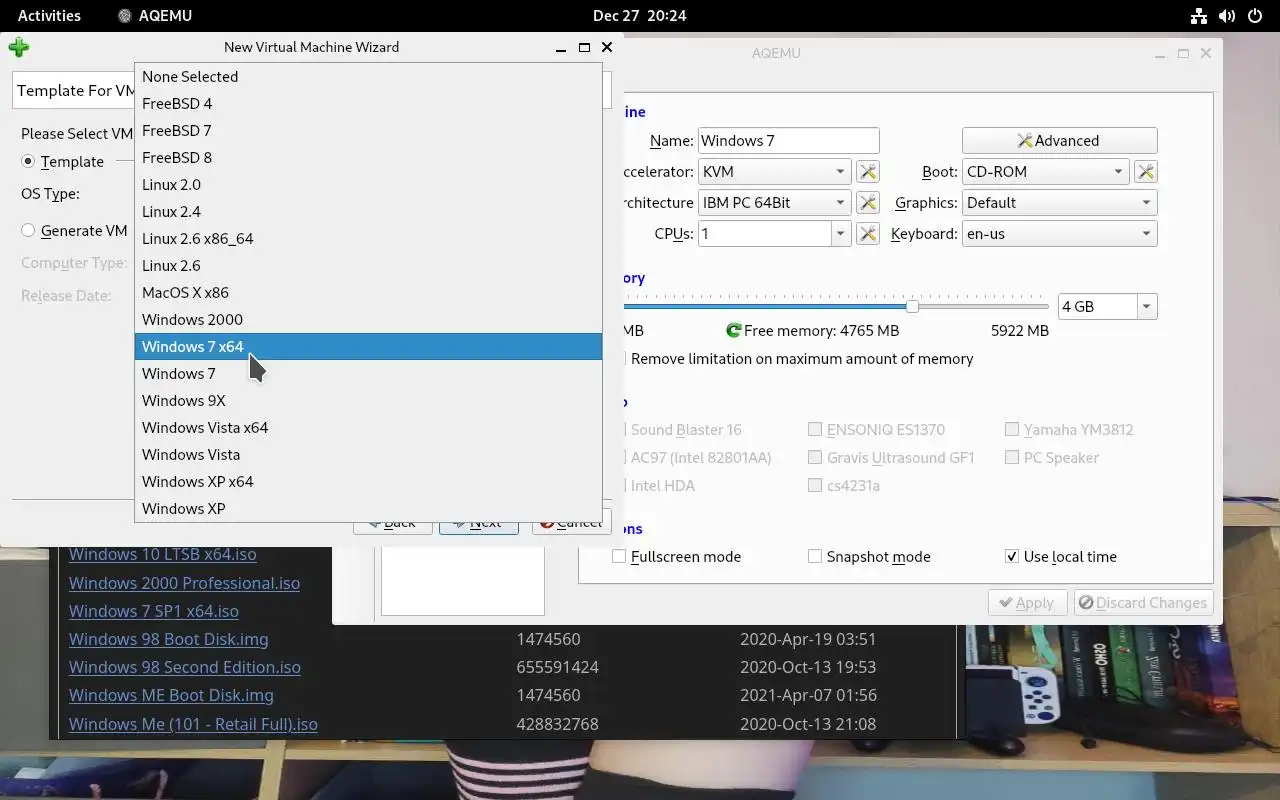Screen dimensions: 1280x800
Task: Choose Windows Vista x64 template entry
Action: tap(368, 427)
